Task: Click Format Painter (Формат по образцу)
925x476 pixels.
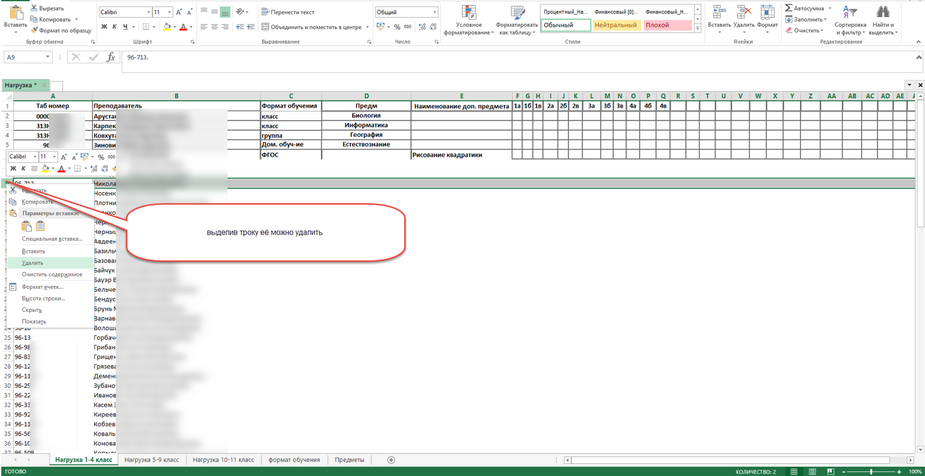Action: point(64,30)
